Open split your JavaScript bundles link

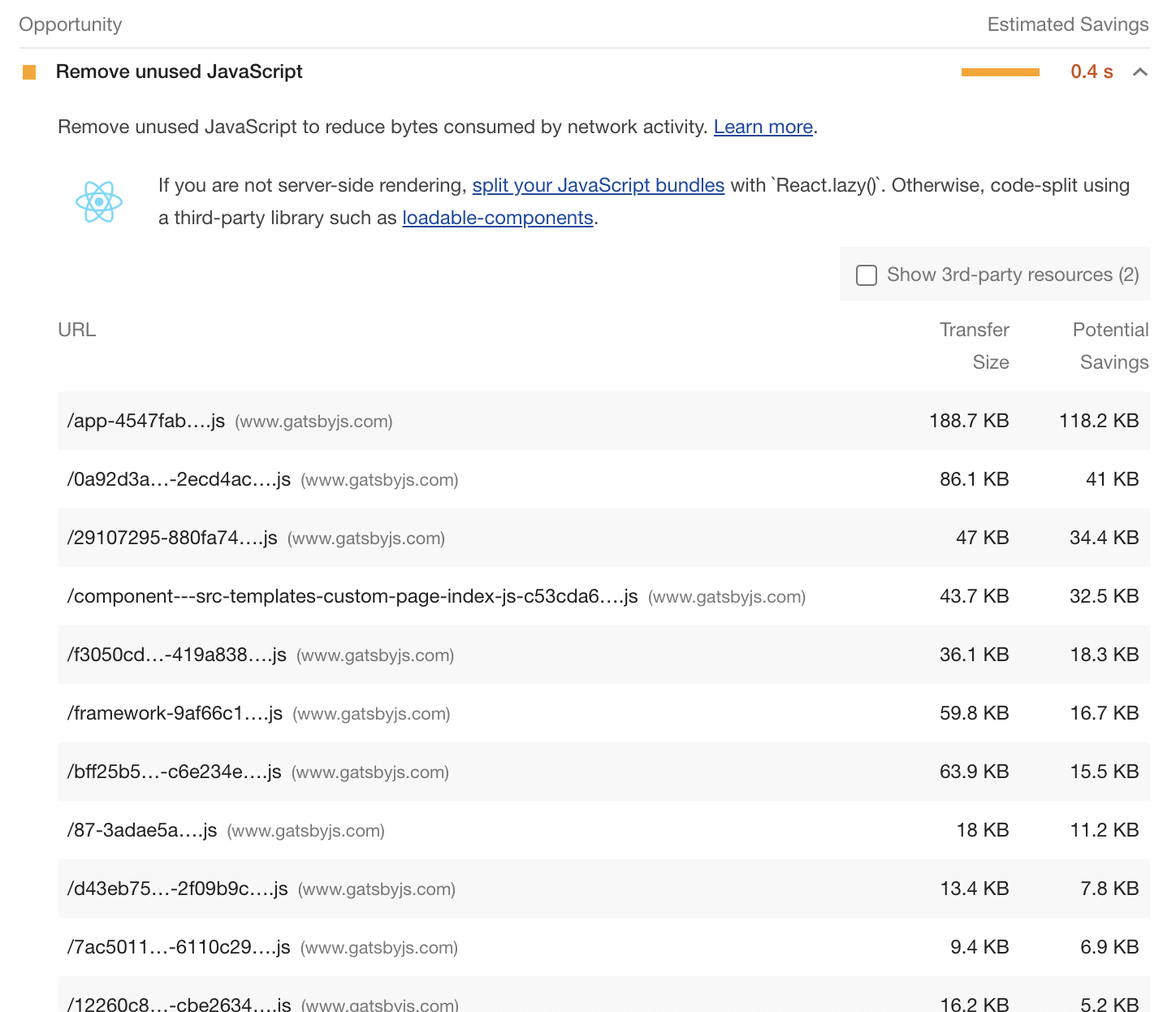(598, 186)
